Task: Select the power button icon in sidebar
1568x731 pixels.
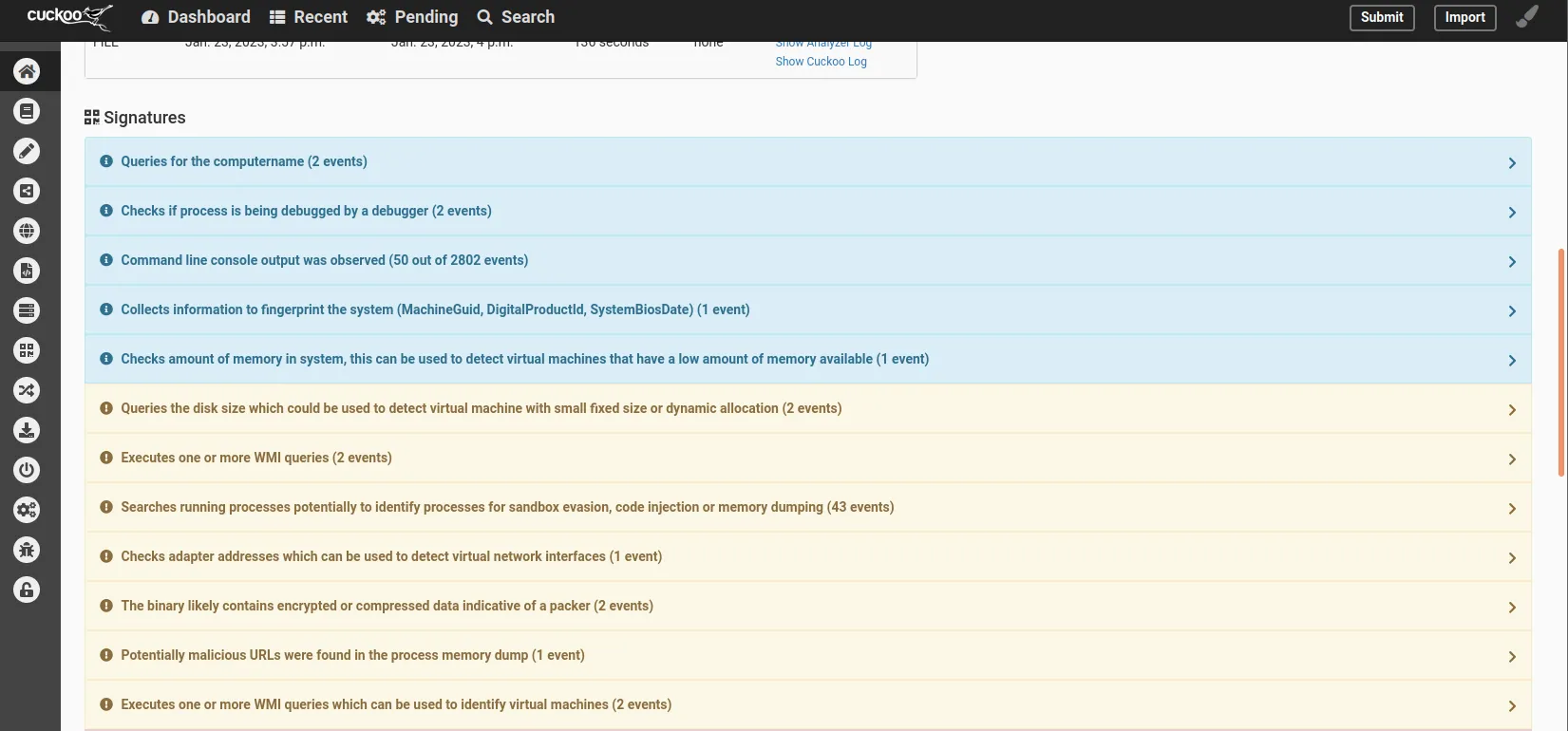Action: point(27,470)
